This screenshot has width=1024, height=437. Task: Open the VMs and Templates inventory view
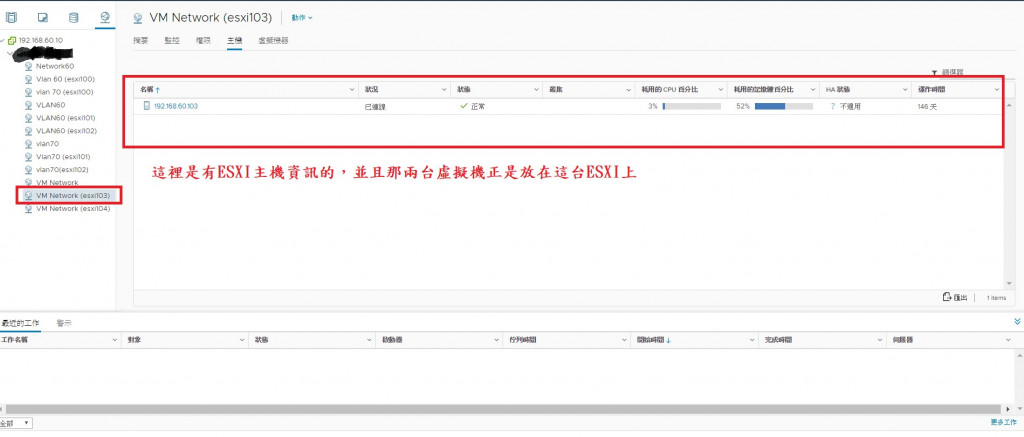click(x=42, y=17)
